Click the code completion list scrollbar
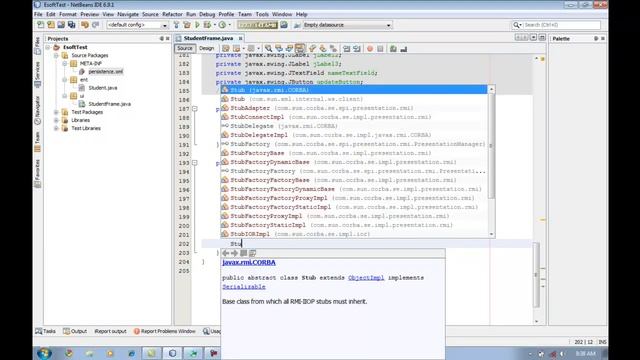Screen dimensions: 640x360 click(x=491, y=146)
